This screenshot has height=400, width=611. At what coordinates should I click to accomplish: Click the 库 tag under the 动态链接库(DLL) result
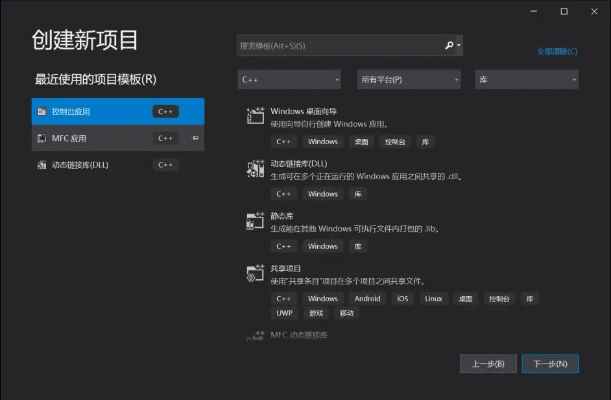coord(358,194)
